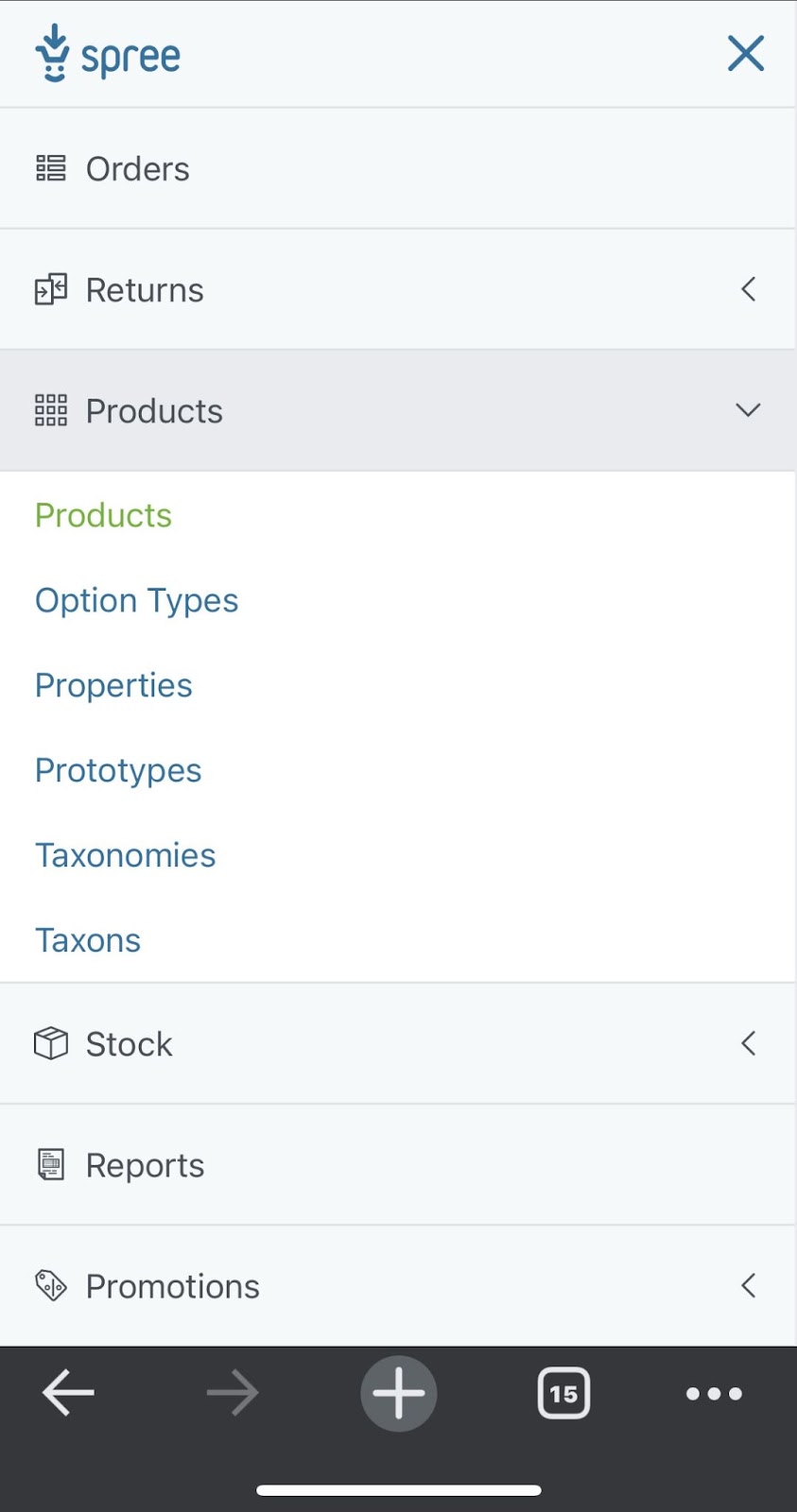Click the Stock box icon

pyautogui.click(x=51, y=1043)
